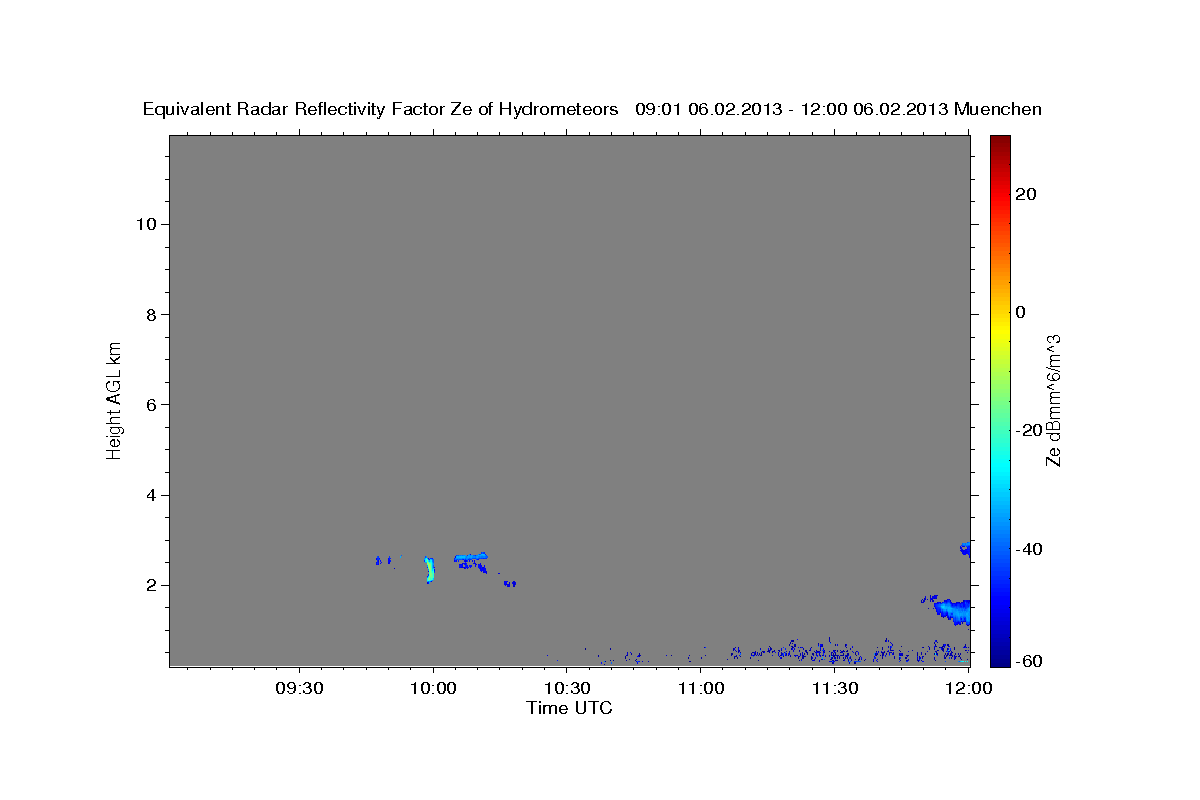The image size is (1200, 800).
Task: Click the station name 'Muenchen' in the title
Action: pyautogui.click(x=999, y=109)
